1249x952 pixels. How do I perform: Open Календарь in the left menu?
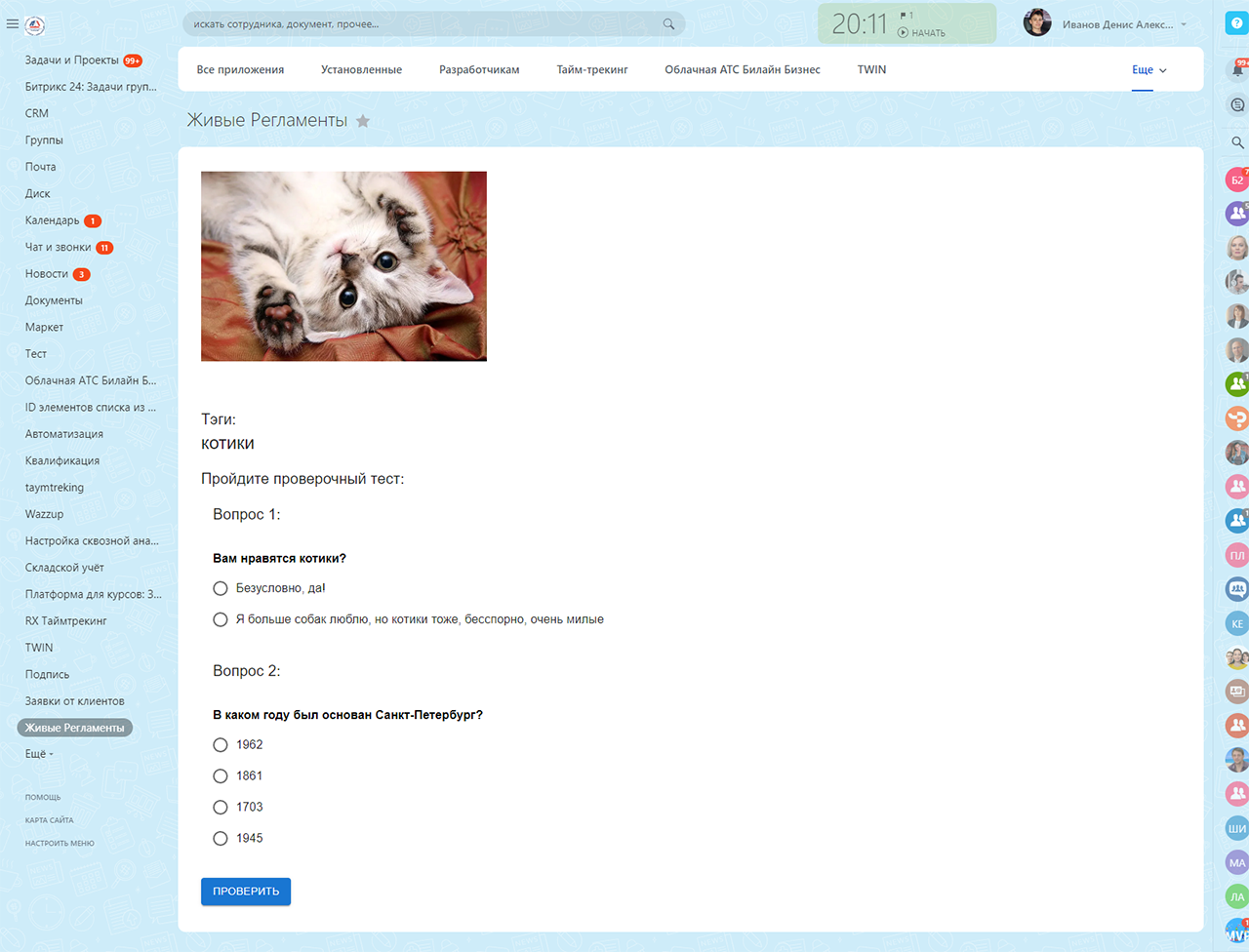[x=53, y=220]
